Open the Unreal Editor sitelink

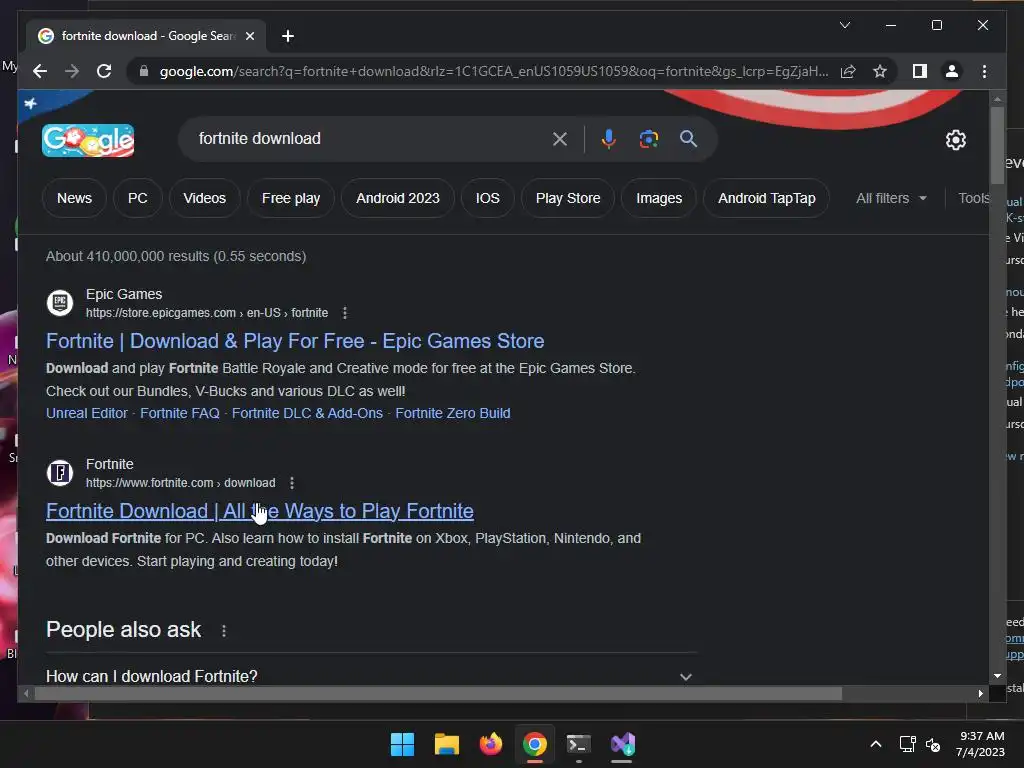(x=87, y=413)
